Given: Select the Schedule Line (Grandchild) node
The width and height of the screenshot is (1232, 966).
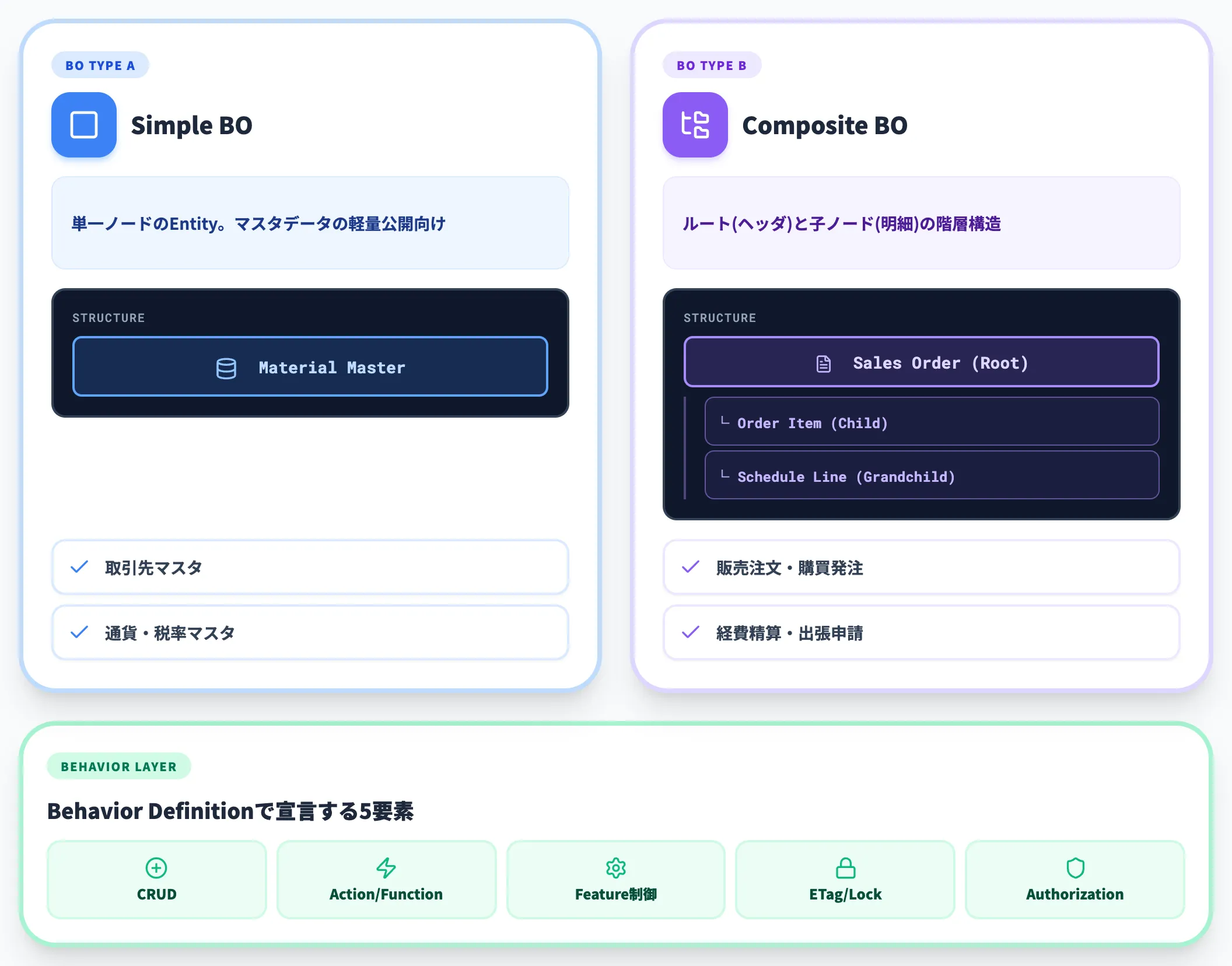Looking at the screenshot, I should coord(932,475).
